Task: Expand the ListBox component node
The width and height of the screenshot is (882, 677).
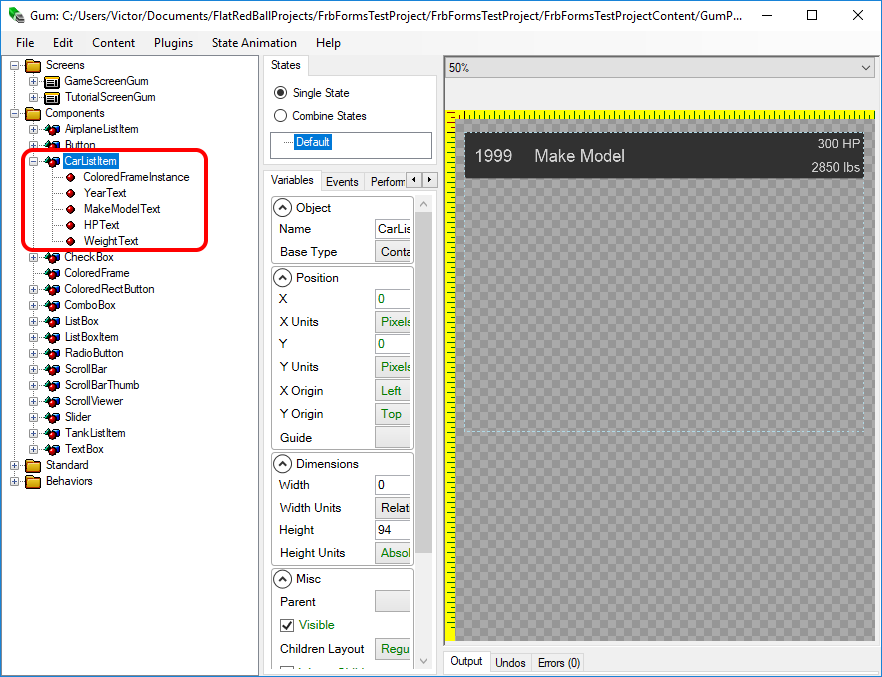Action: (33, 321)
